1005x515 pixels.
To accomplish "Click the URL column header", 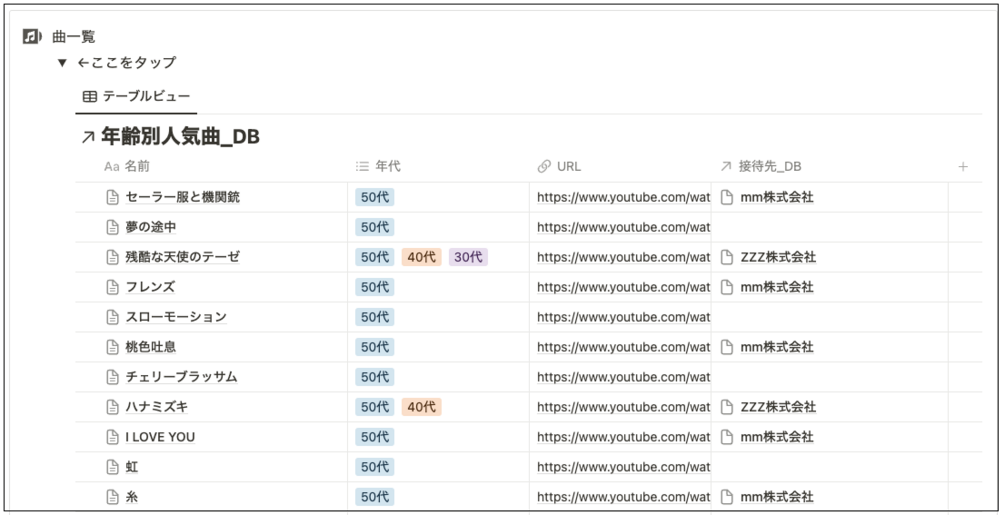I will [568, 167].
